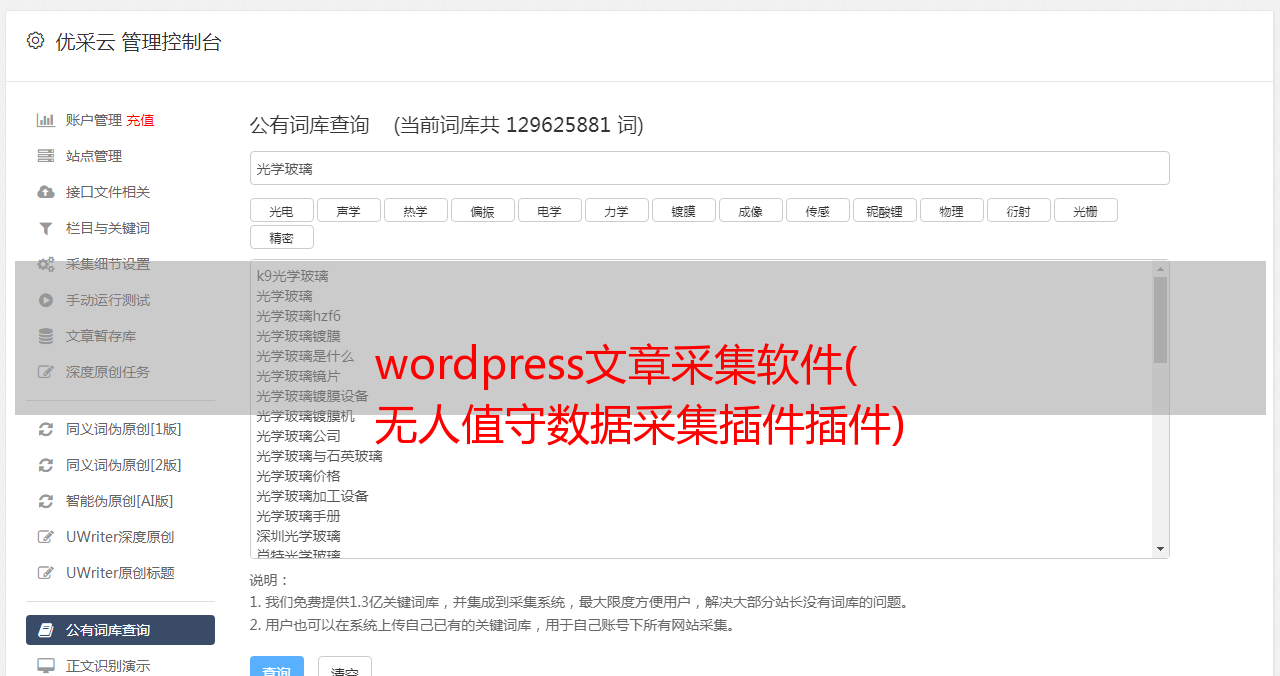Click the refresh icon for 同义词伪原创[1版]
1280x676 pixels.
pos(46,429)
